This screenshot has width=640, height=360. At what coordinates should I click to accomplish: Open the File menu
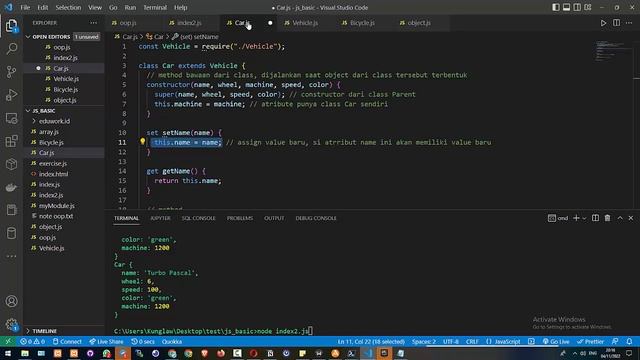(x=25, y=7)
